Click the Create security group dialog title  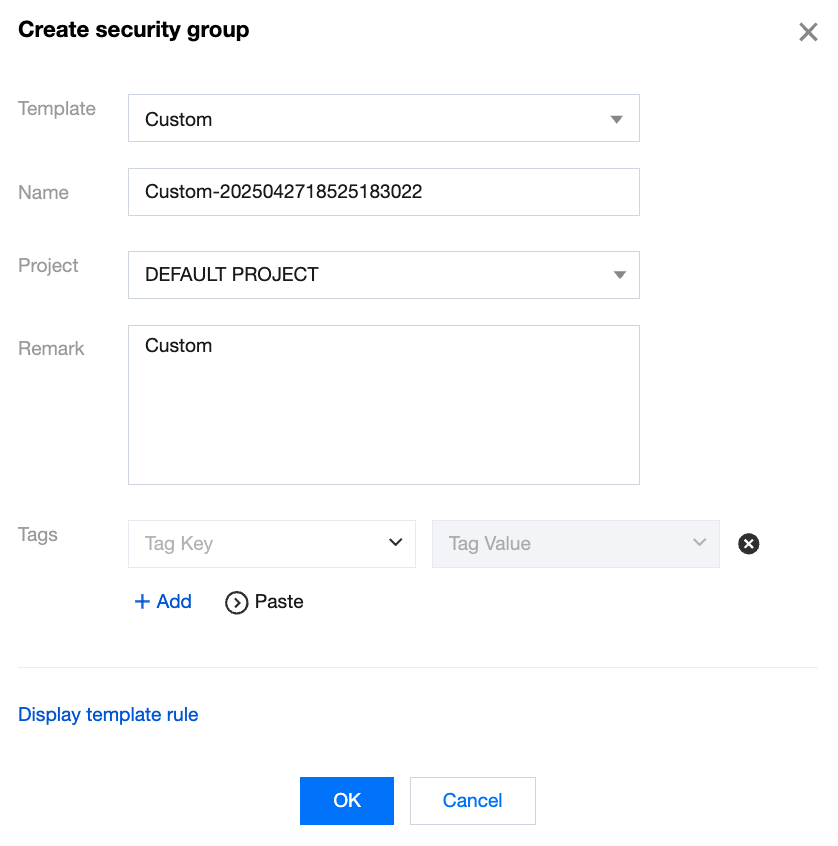tap(133, 30)
